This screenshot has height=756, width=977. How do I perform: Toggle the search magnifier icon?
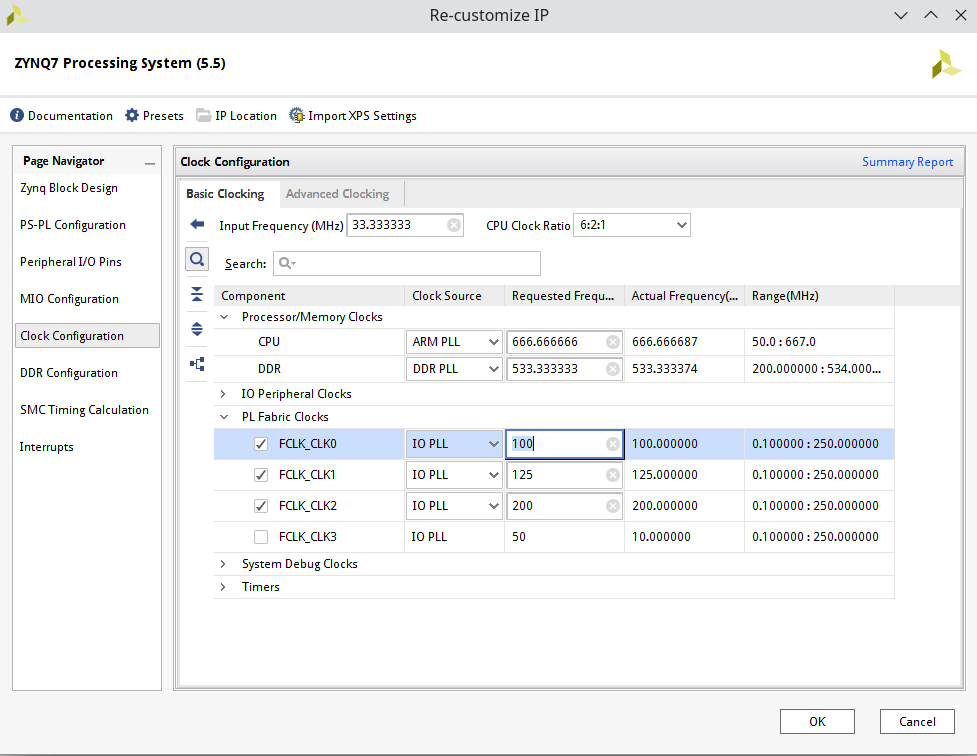point(197,259)
